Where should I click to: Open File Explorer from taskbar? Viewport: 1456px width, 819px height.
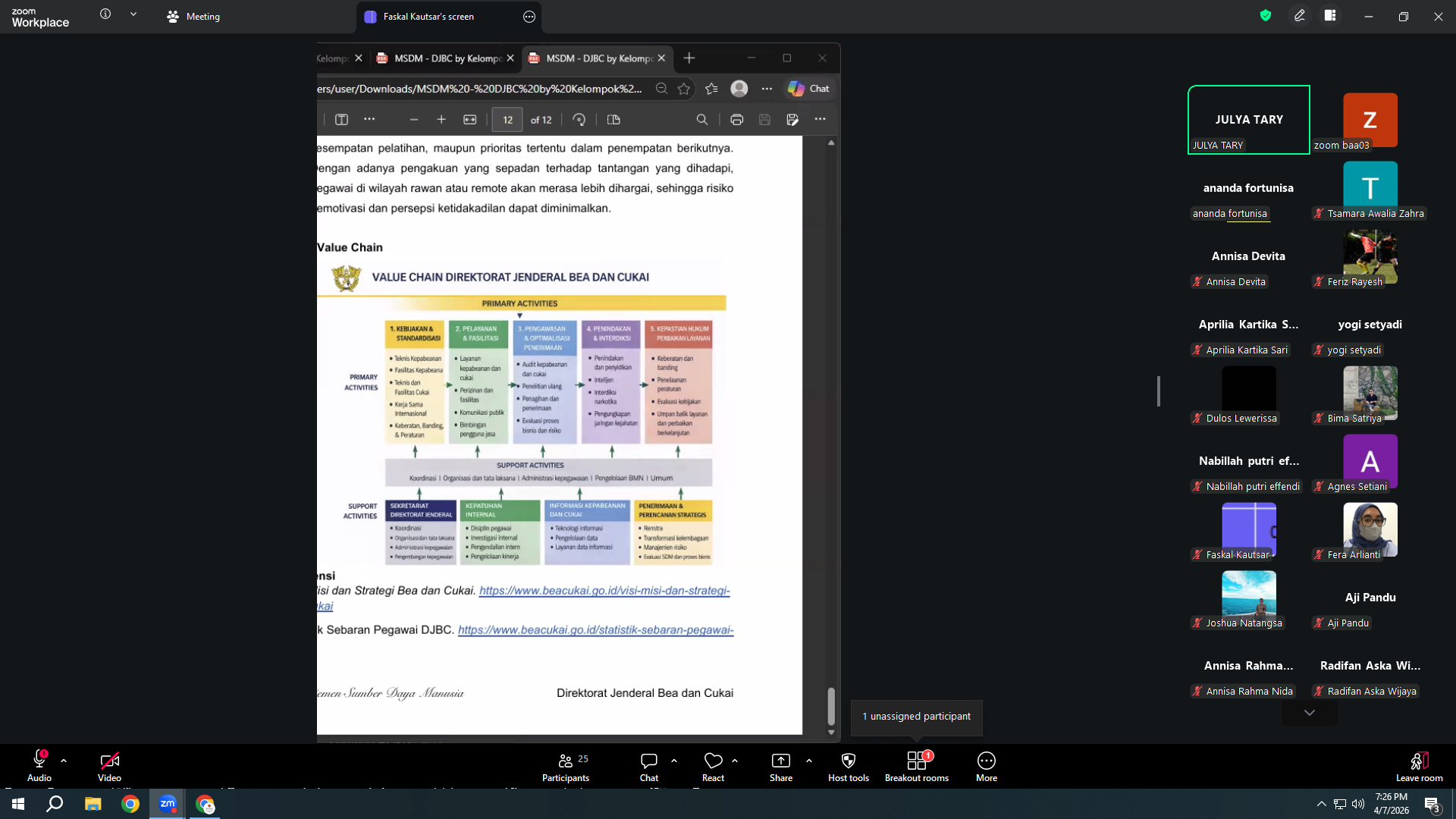click(x=93, y=804)
